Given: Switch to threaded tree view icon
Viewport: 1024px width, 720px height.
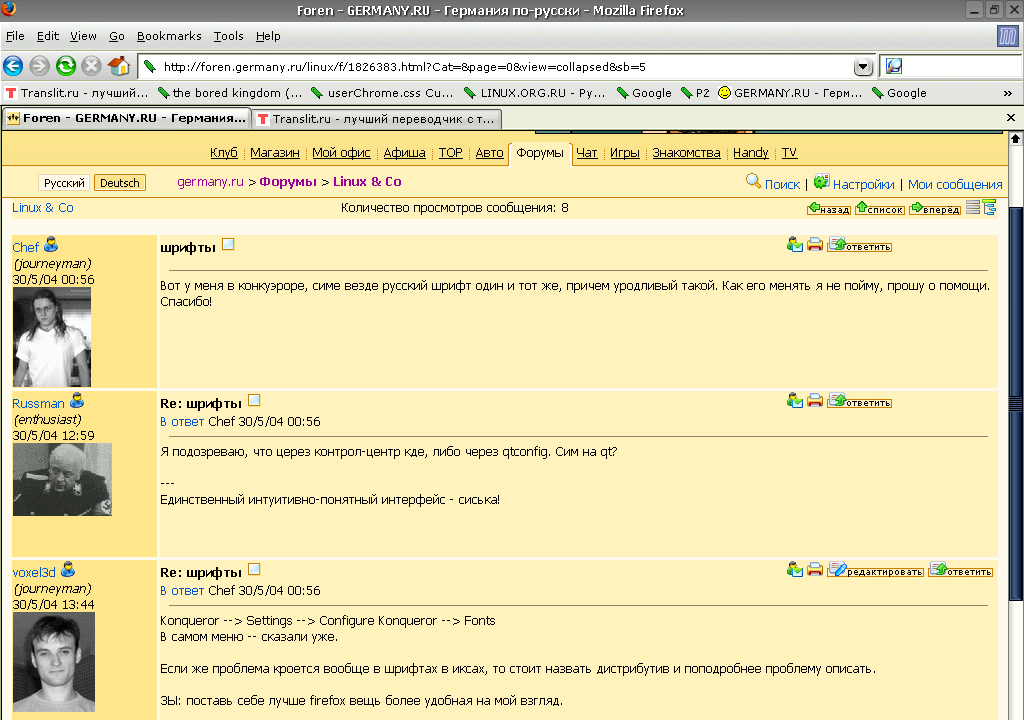Looking at the screenshot, I should pyautogui.click(x=990, y=208).
